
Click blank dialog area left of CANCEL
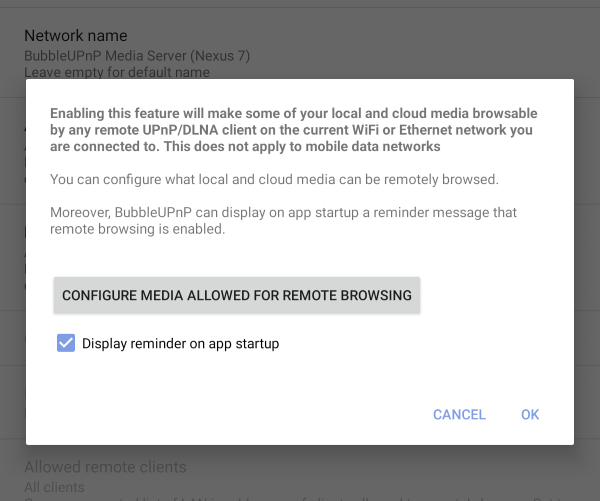point(230,414)
